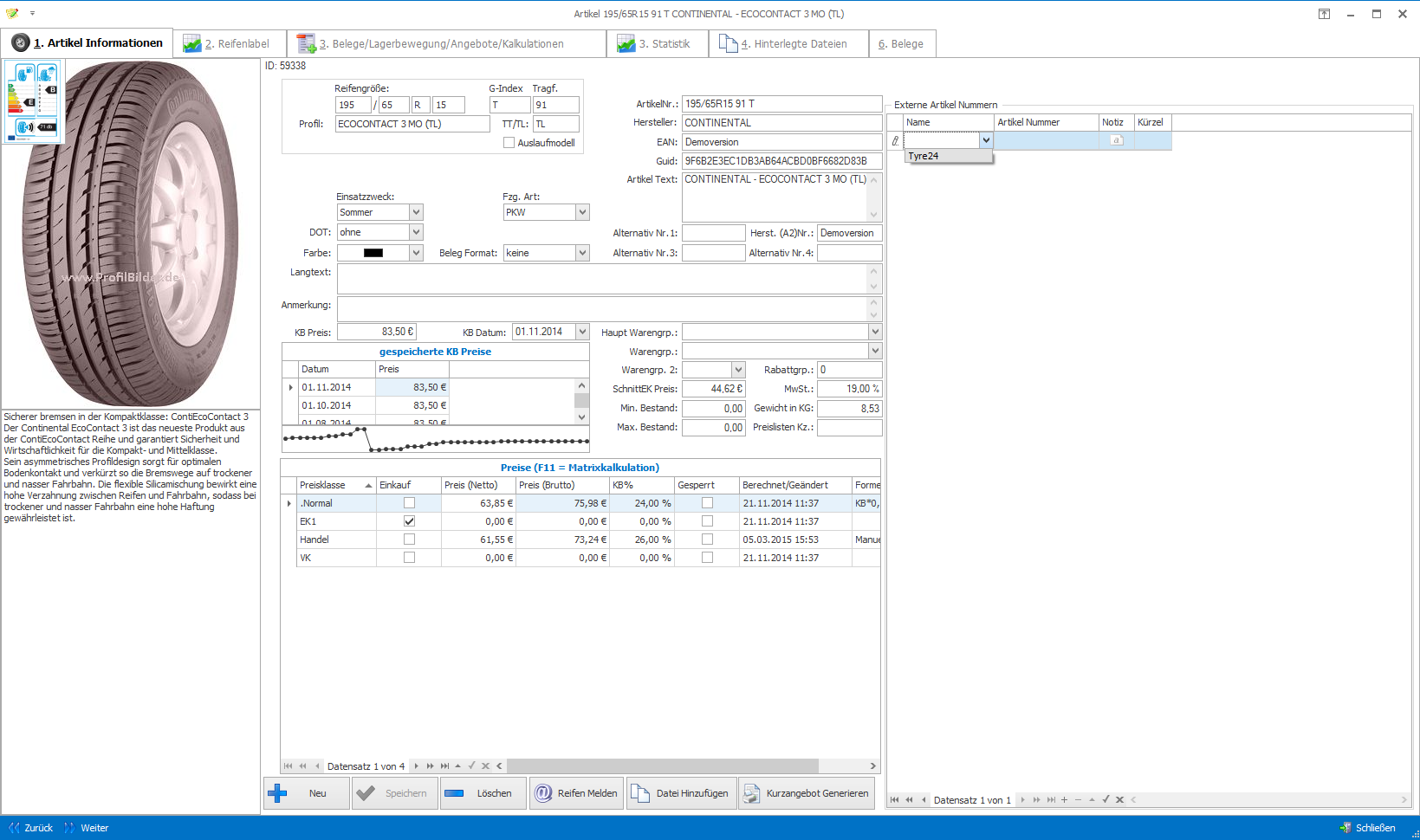Delete record in external numbers navigator
The height and width of the screenshot is (840, 1420).
click(x=1079, y=800)
